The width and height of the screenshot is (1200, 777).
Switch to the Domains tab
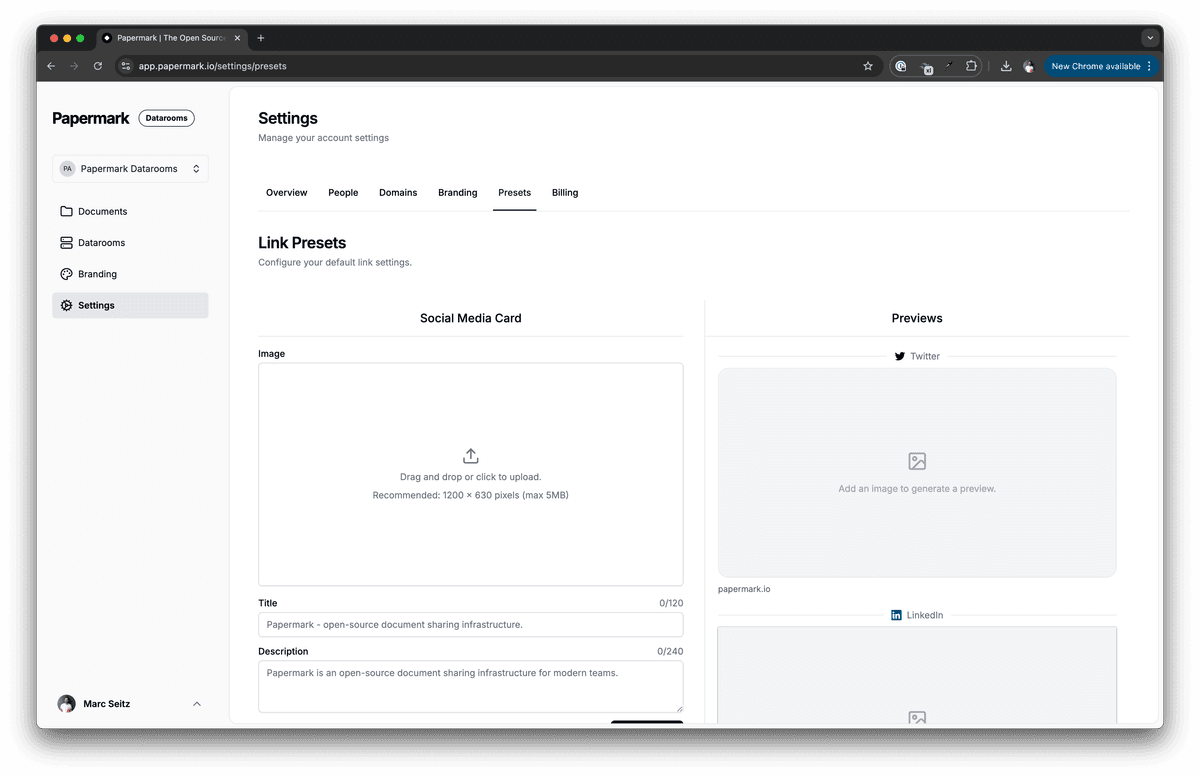coord(398,192)
